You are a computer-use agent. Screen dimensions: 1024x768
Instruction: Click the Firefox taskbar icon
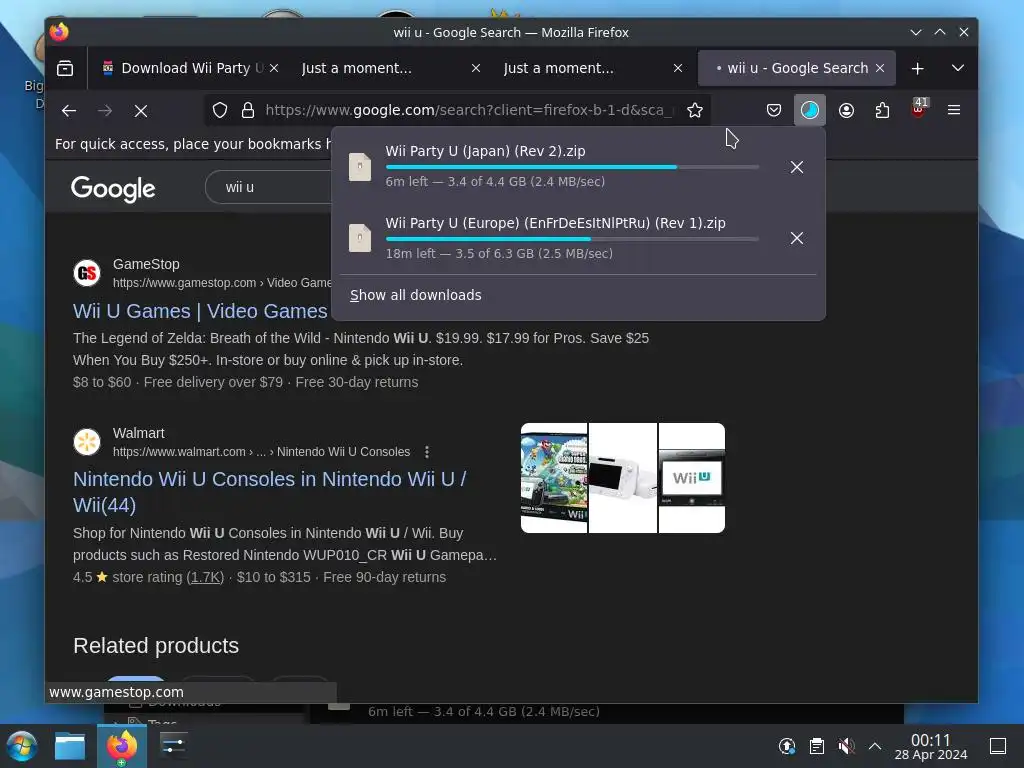(121, 746)
